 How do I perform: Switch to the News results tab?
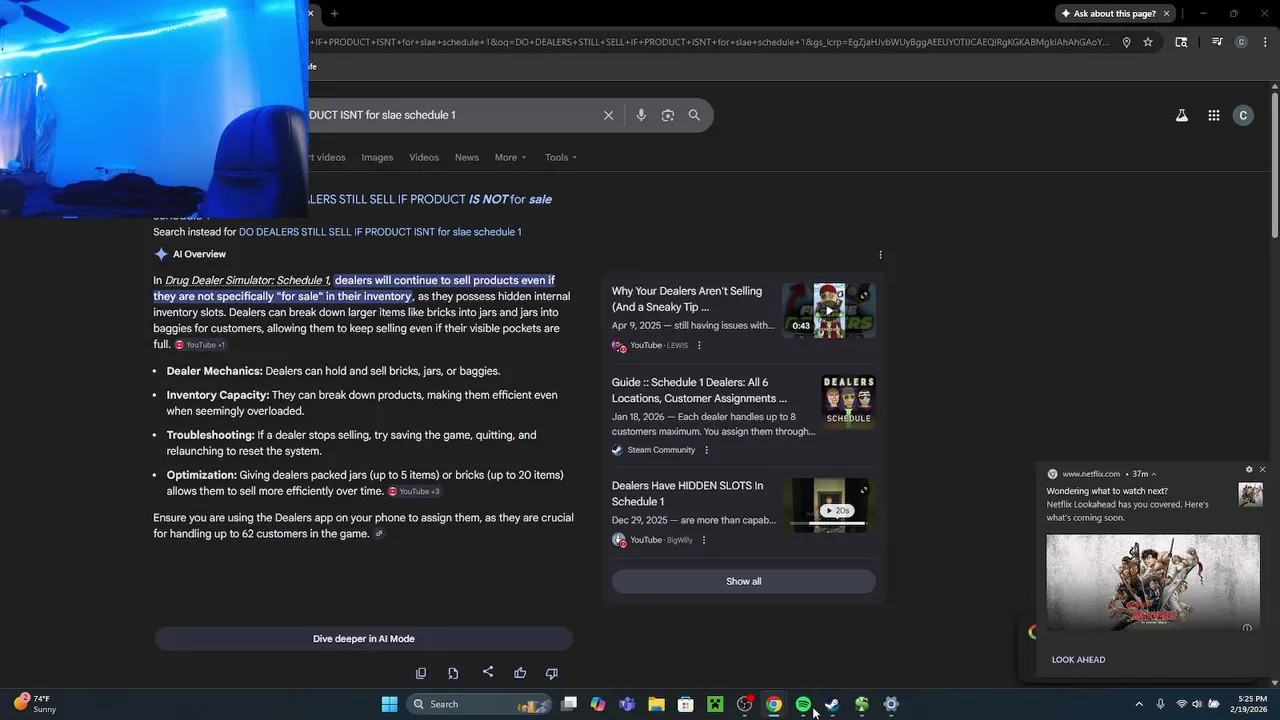pyautogui.click(x=467, y=158)
